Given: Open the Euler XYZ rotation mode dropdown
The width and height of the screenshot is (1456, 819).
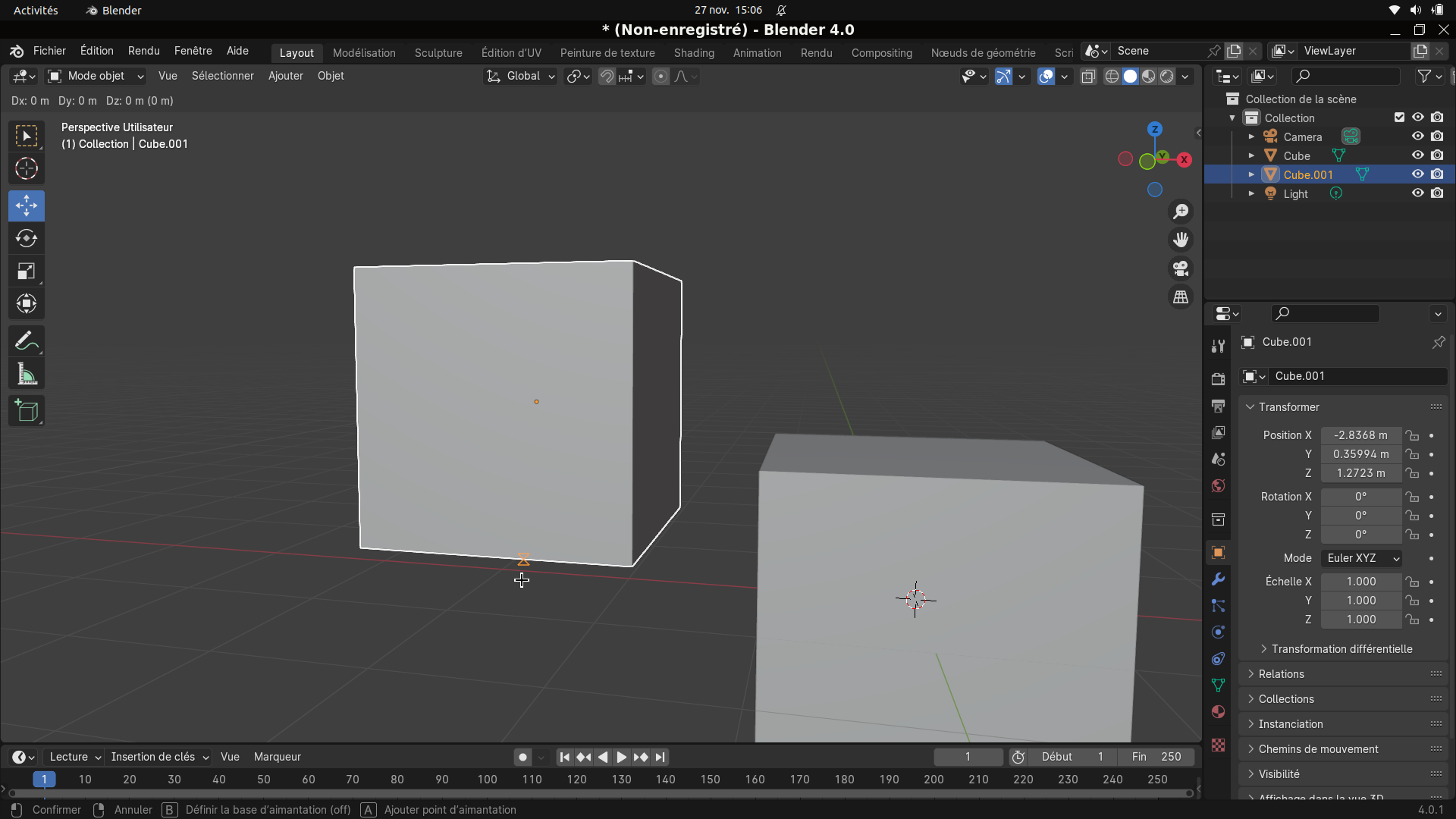Looking at the screenshot, I should pyautogui.click(x=1362, y=558).
